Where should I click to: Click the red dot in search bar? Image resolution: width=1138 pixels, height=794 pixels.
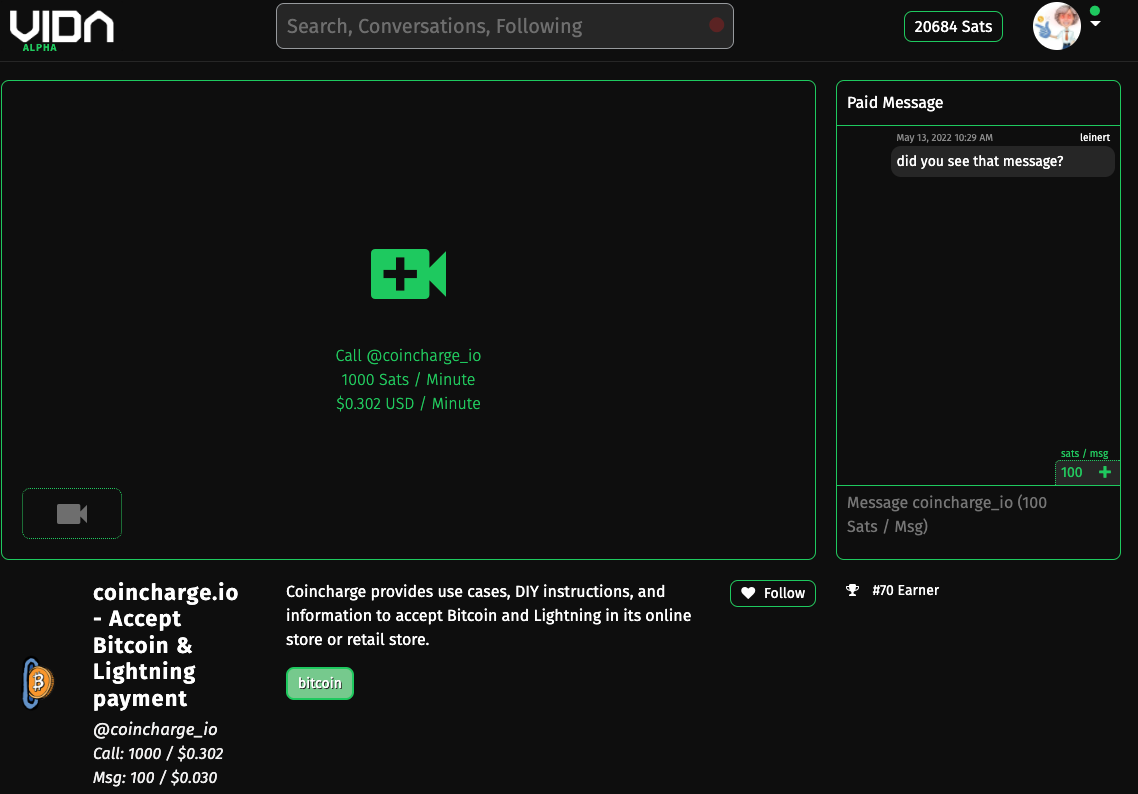[x=716, y=25]
